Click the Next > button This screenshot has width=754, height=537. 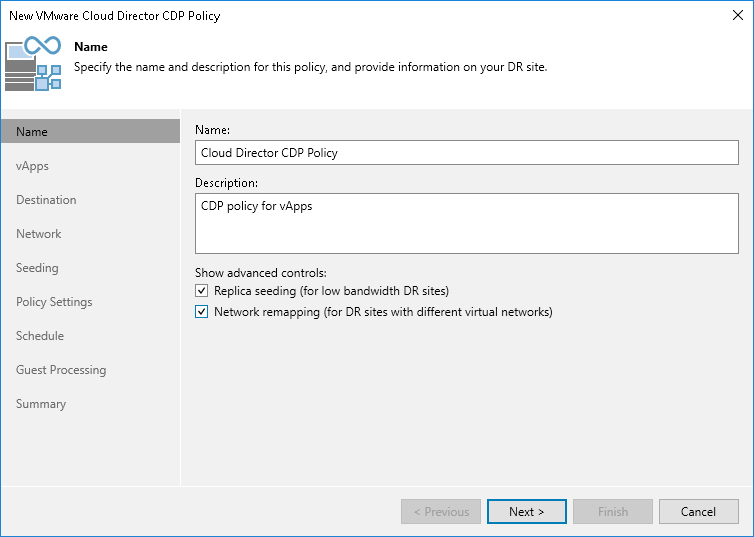pyautogui.click(x=527, y=512)
